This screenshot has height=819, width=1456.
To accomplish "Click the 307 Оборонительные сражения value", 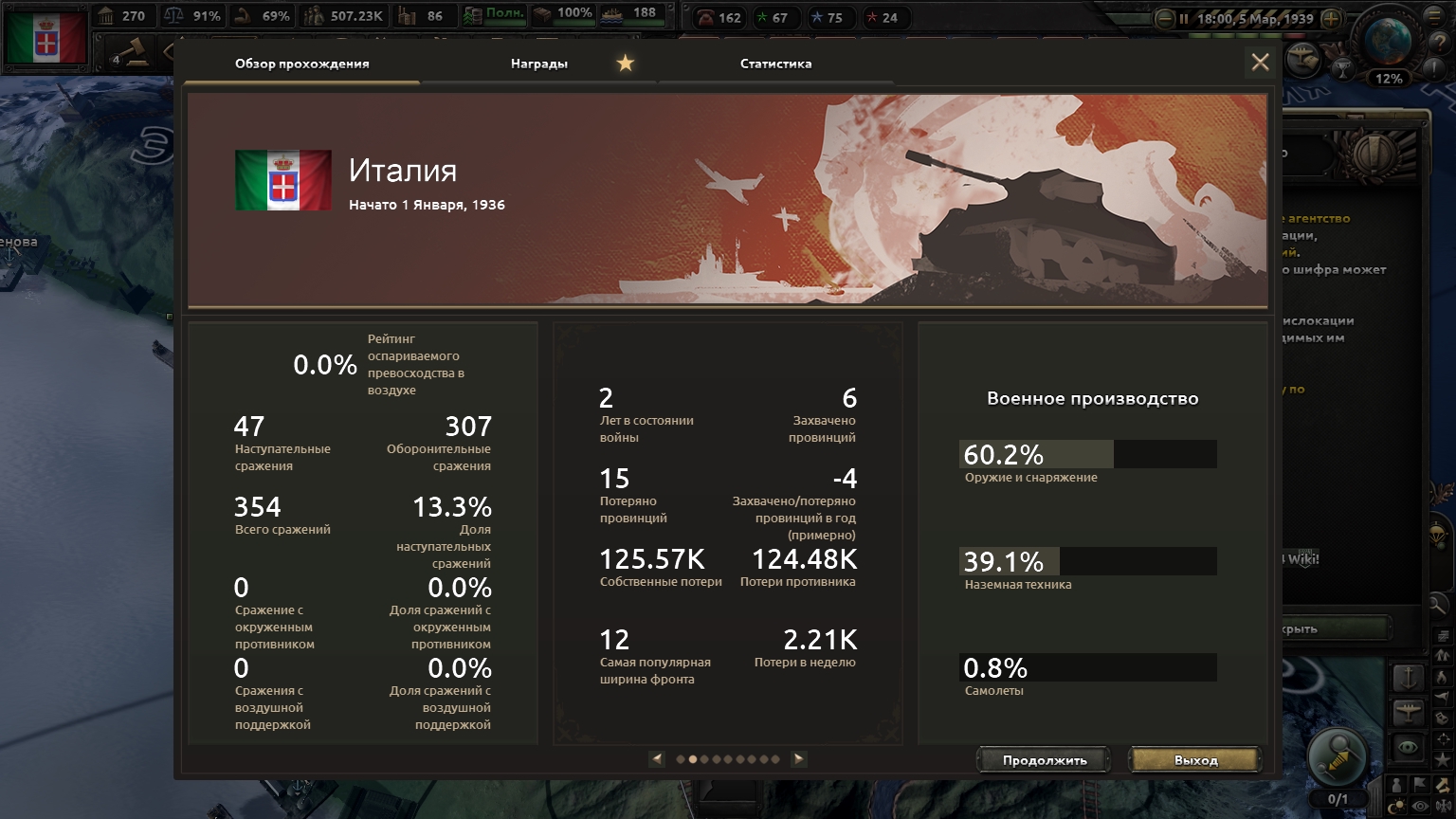I will tap(468, 427).
